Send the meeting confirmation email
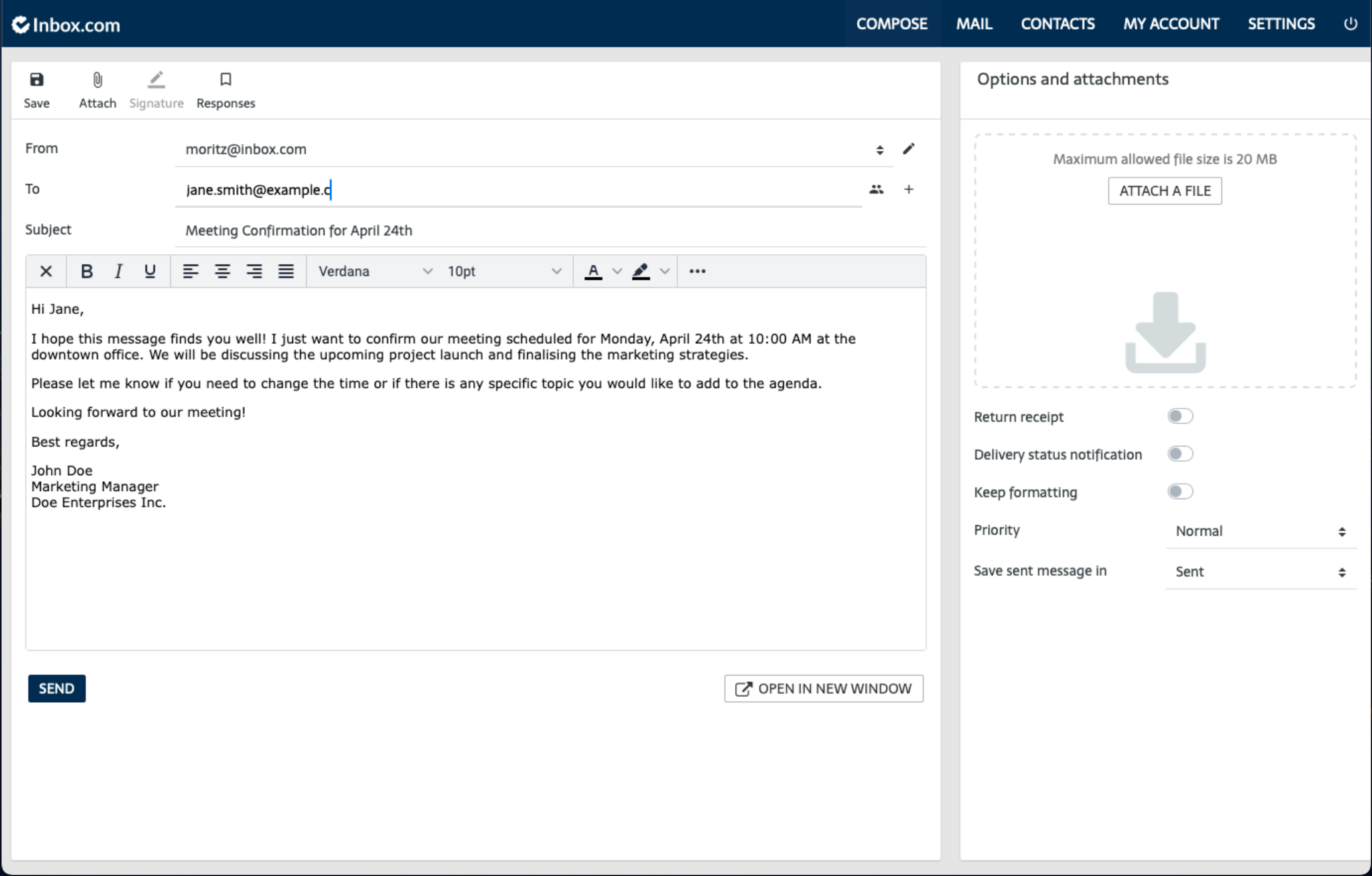1372x876 pixels. tap(56, 688)
